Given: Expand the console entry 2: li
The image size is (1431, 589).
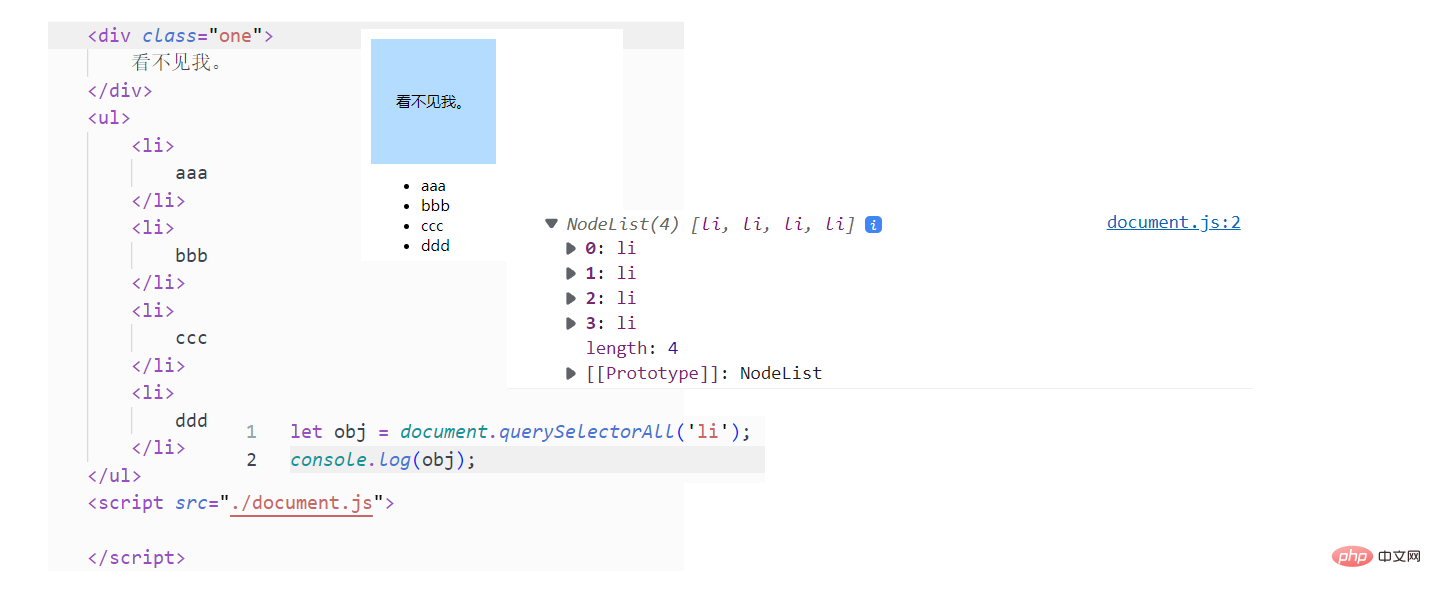Looking at the screenshot, I should [571, 298].
